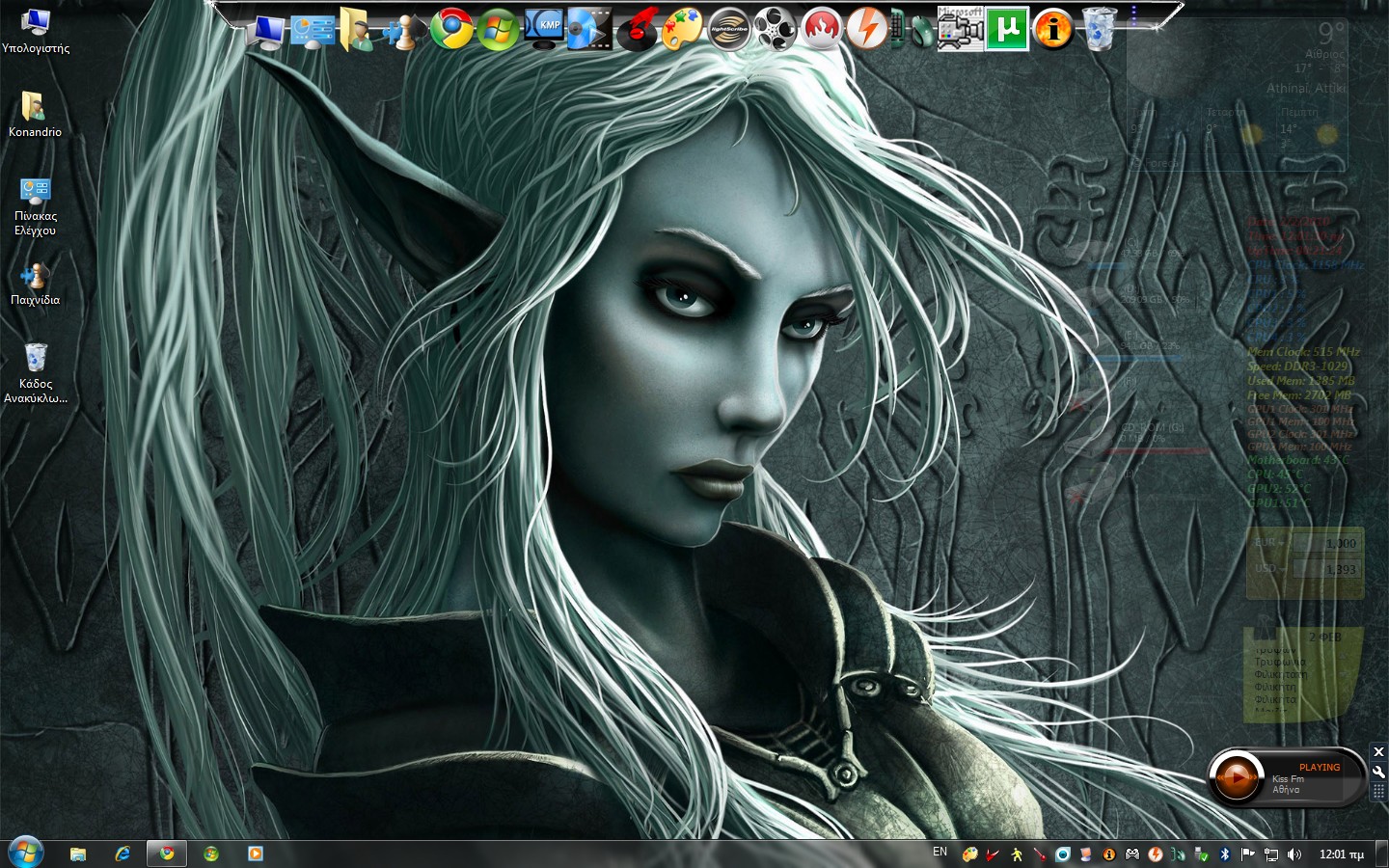The height and width of the screenshot is (868, 1389).
Task: Launch Nero flame icon in the dock
Action: 821,29
